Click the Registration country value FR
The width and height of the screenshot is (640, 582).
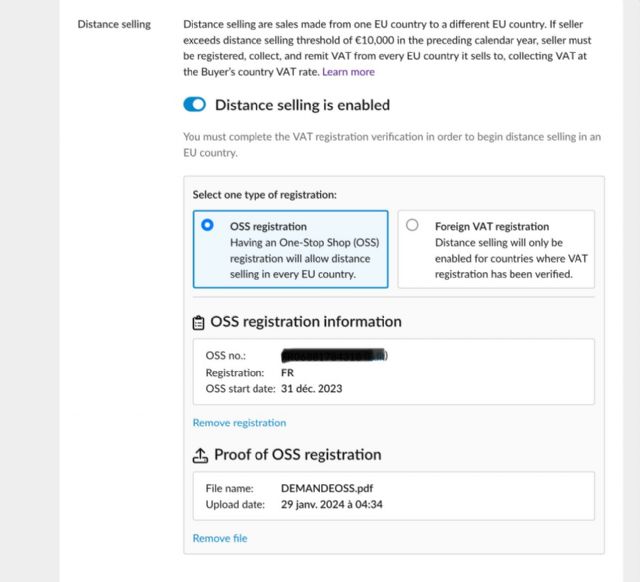288,372
